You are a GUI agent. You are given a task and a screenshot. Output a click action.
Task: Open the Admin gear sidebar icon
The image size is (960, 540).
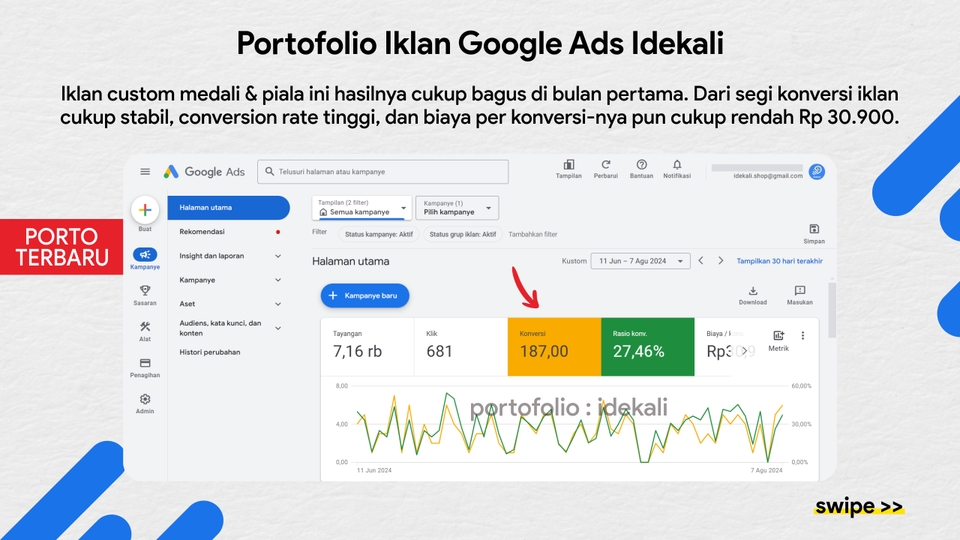point(145,399)
